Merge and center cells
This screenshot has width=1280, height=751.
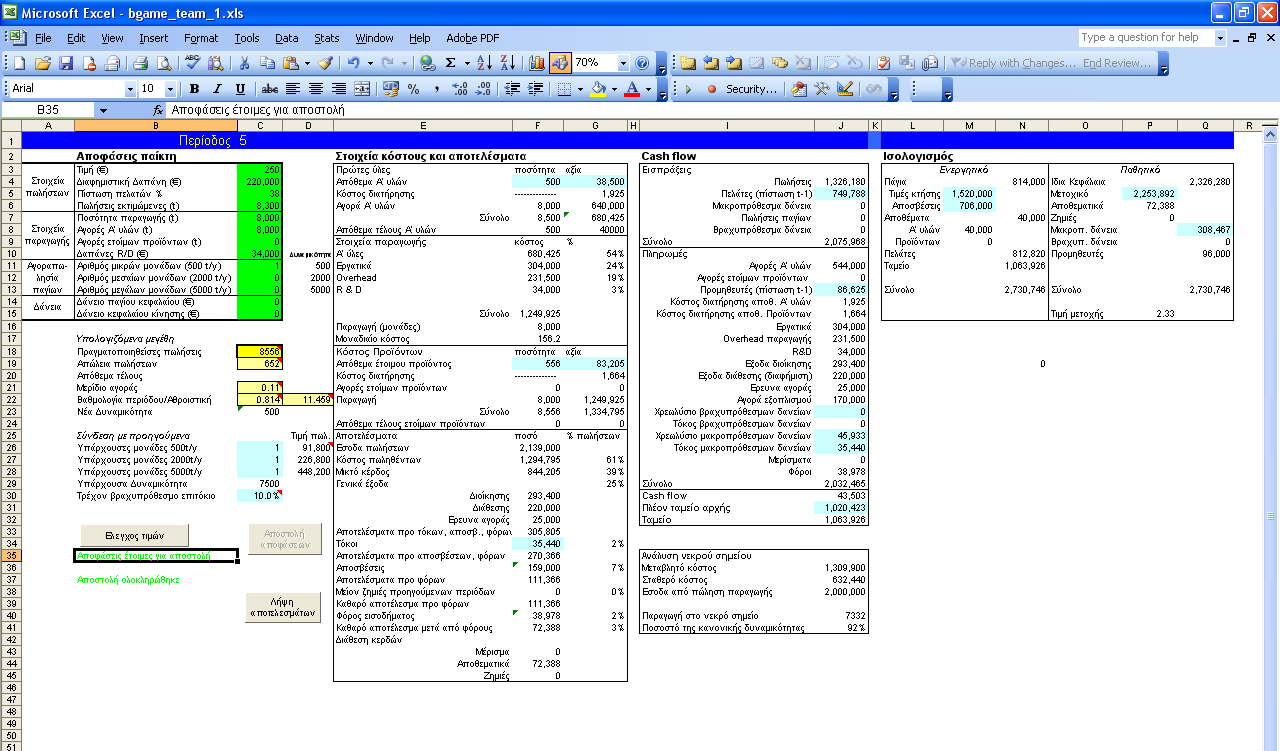[x=362, y=89]
